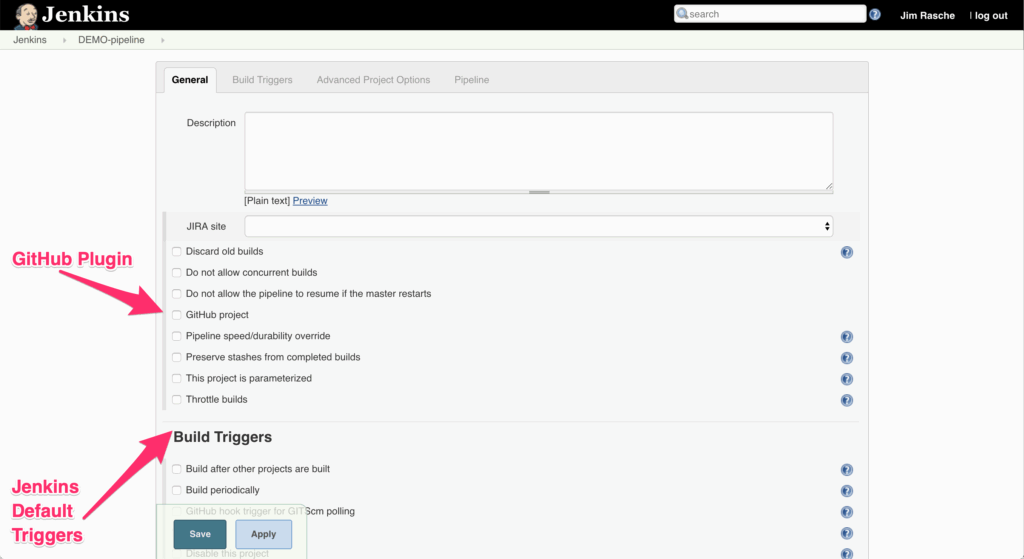The image size is (1024, 559).
Task: Tick the Discard old builds checkbox
Action: coord(176,251)
